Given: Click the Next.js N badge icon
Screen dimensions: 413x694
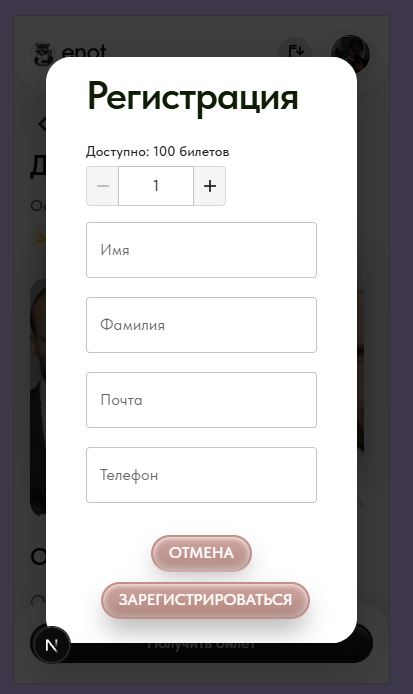Looking at the screenshot, I should click(51, 645).
